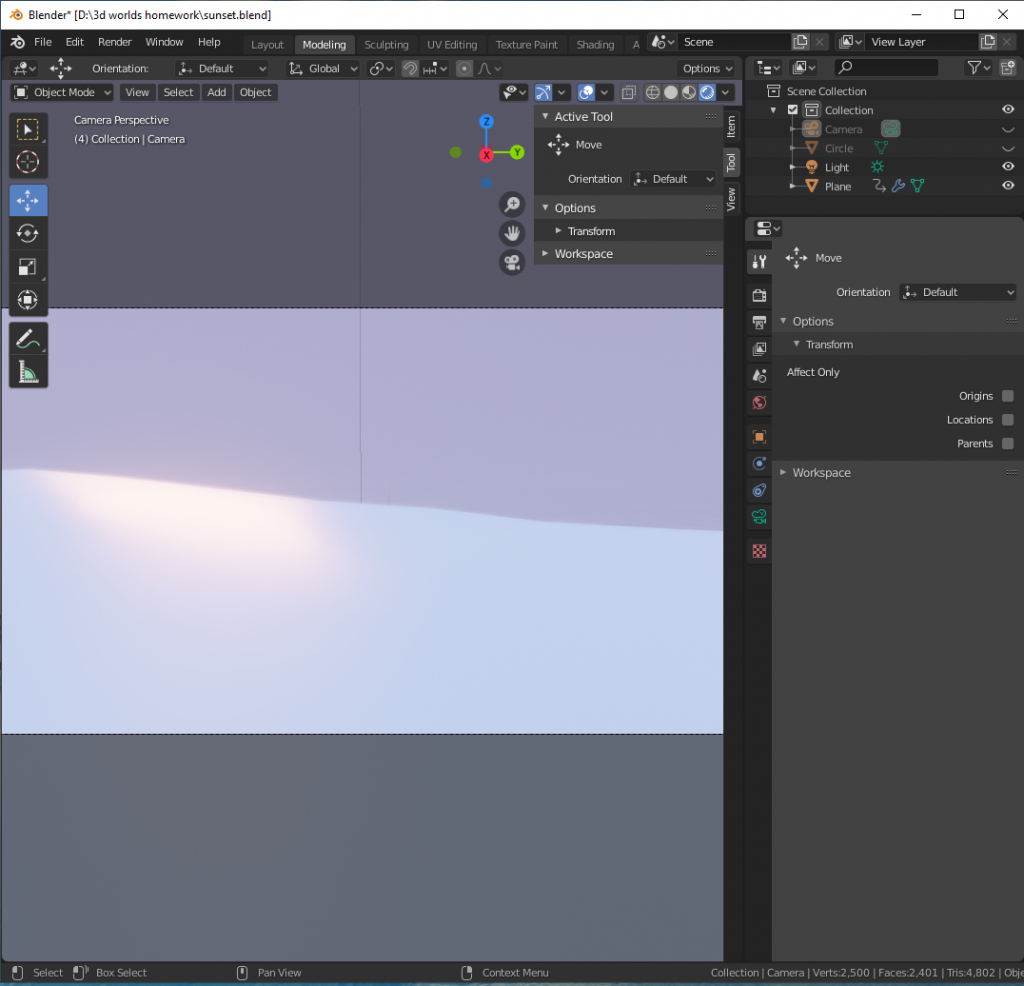
Task: Switch to the Sculpting workspace tab
Action: tap(386, 45)
